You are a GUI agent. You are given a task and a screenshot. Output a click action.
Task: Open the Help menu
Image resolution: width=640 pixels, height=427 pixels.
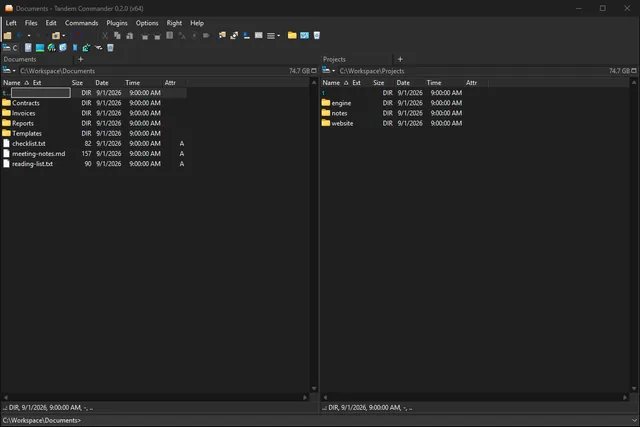coord(197,23)
